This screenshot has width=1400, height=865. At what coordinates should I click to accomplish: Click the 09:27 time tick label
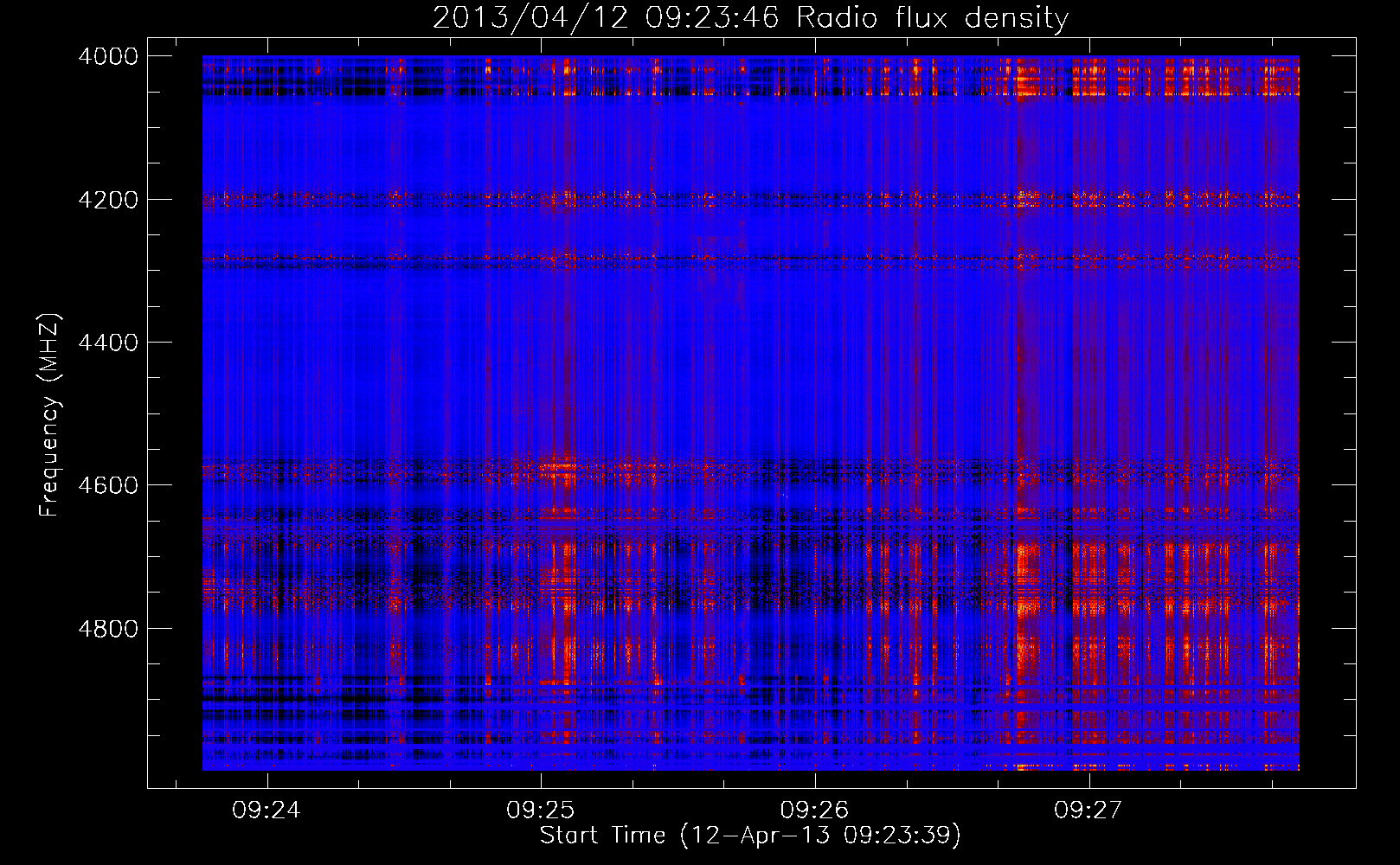pos(1088,810)
